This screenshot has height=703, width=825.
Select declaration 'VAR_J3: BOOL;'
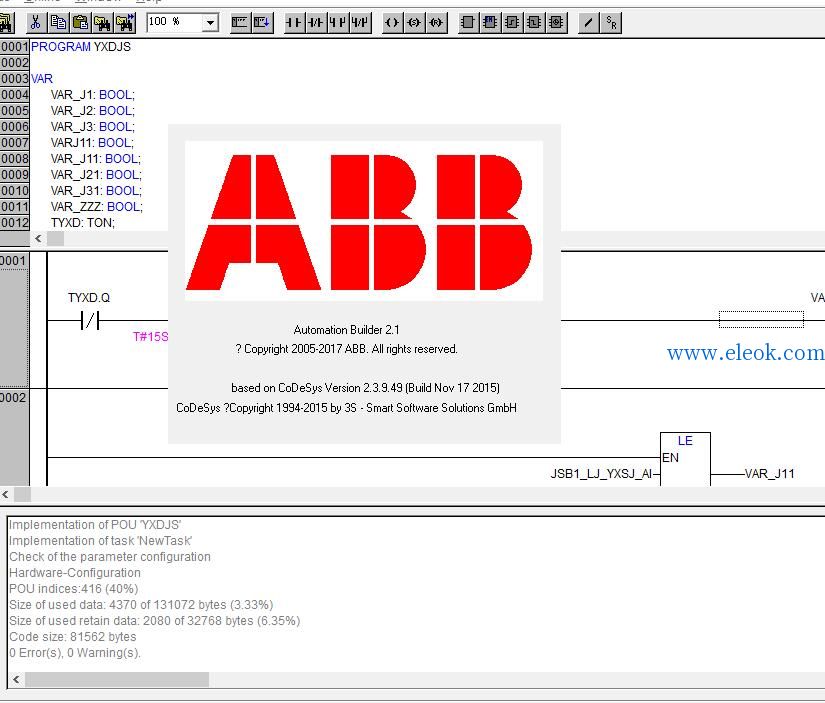click(93, 127)
